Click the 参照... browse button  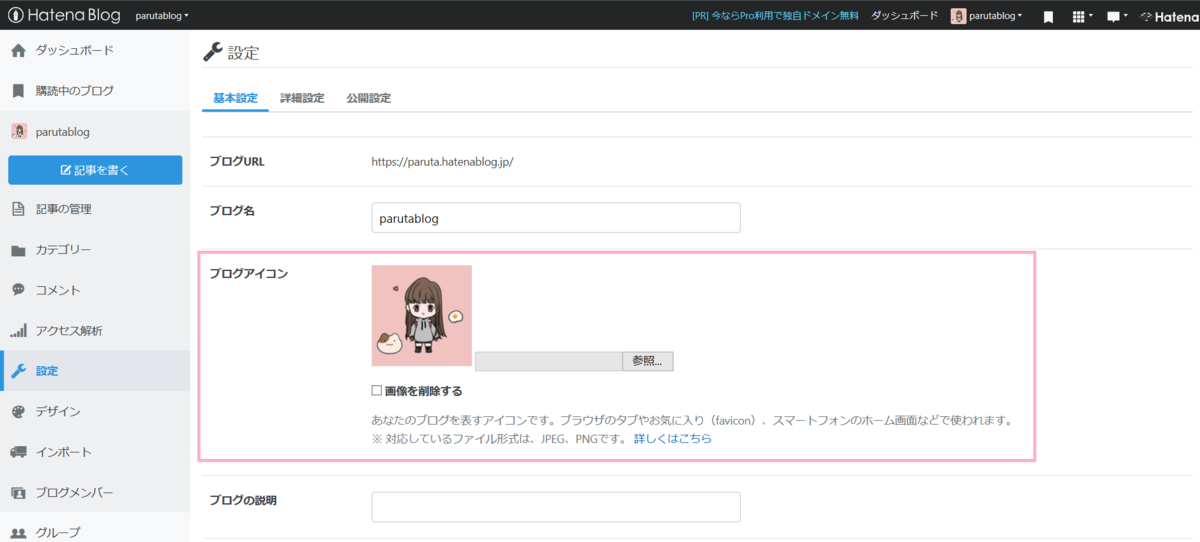click(647, 361)
